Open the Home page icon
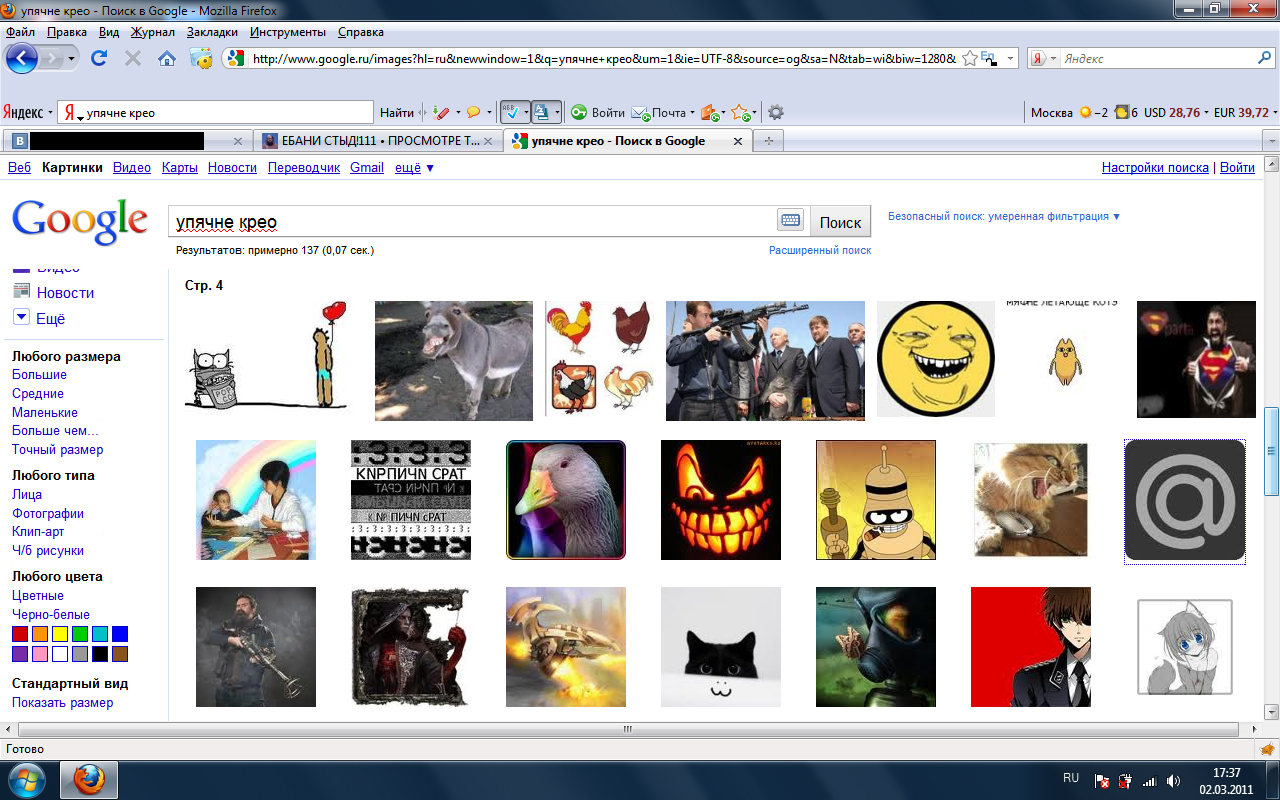This screenshot has height=800, width=1280. coord(167,59)
